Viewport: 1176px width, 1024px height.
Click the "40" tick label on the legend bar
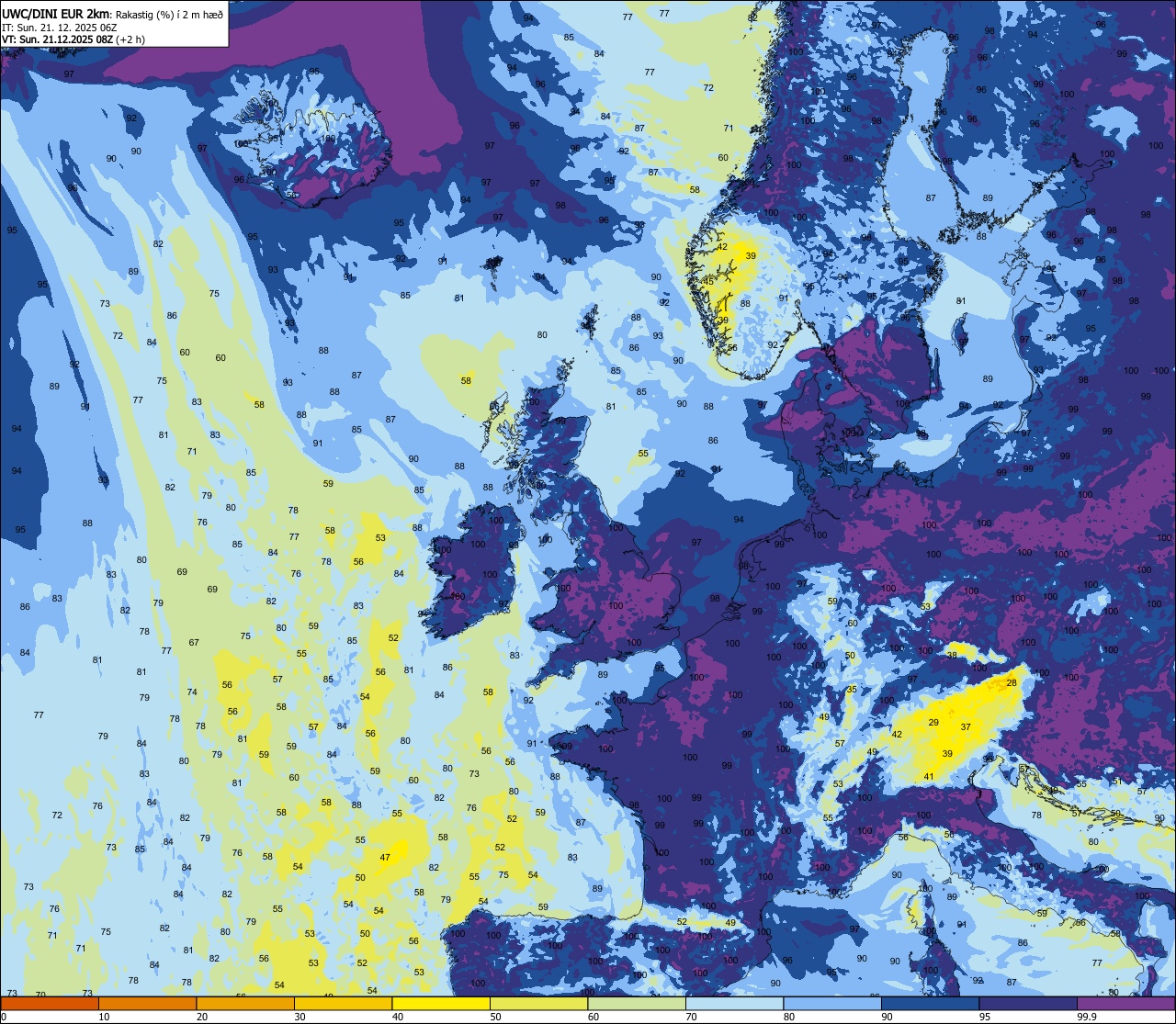[398, 1017]
